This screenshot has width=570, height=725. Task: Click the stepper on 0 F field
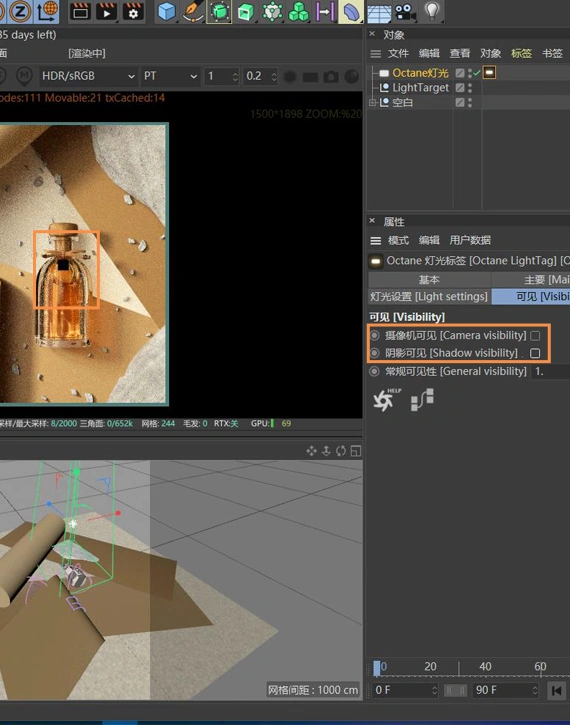click(434, 690)
